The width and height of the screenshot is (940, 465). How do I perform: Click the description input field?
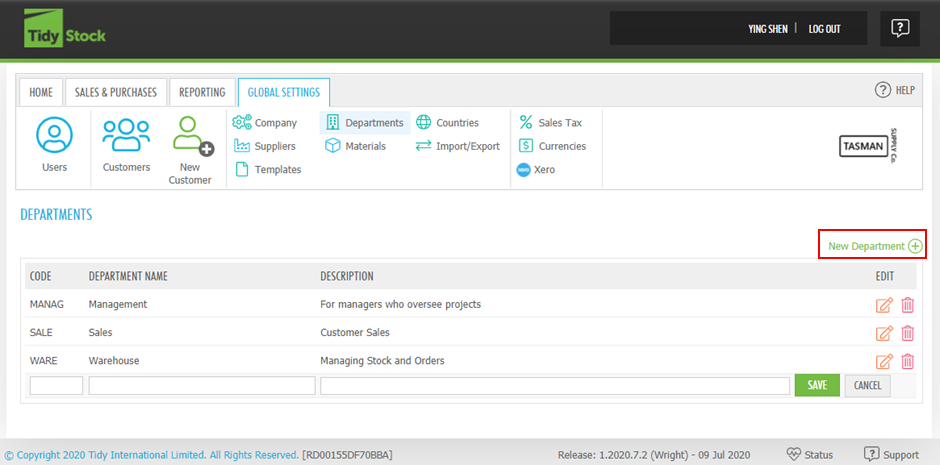click(554, 386)
